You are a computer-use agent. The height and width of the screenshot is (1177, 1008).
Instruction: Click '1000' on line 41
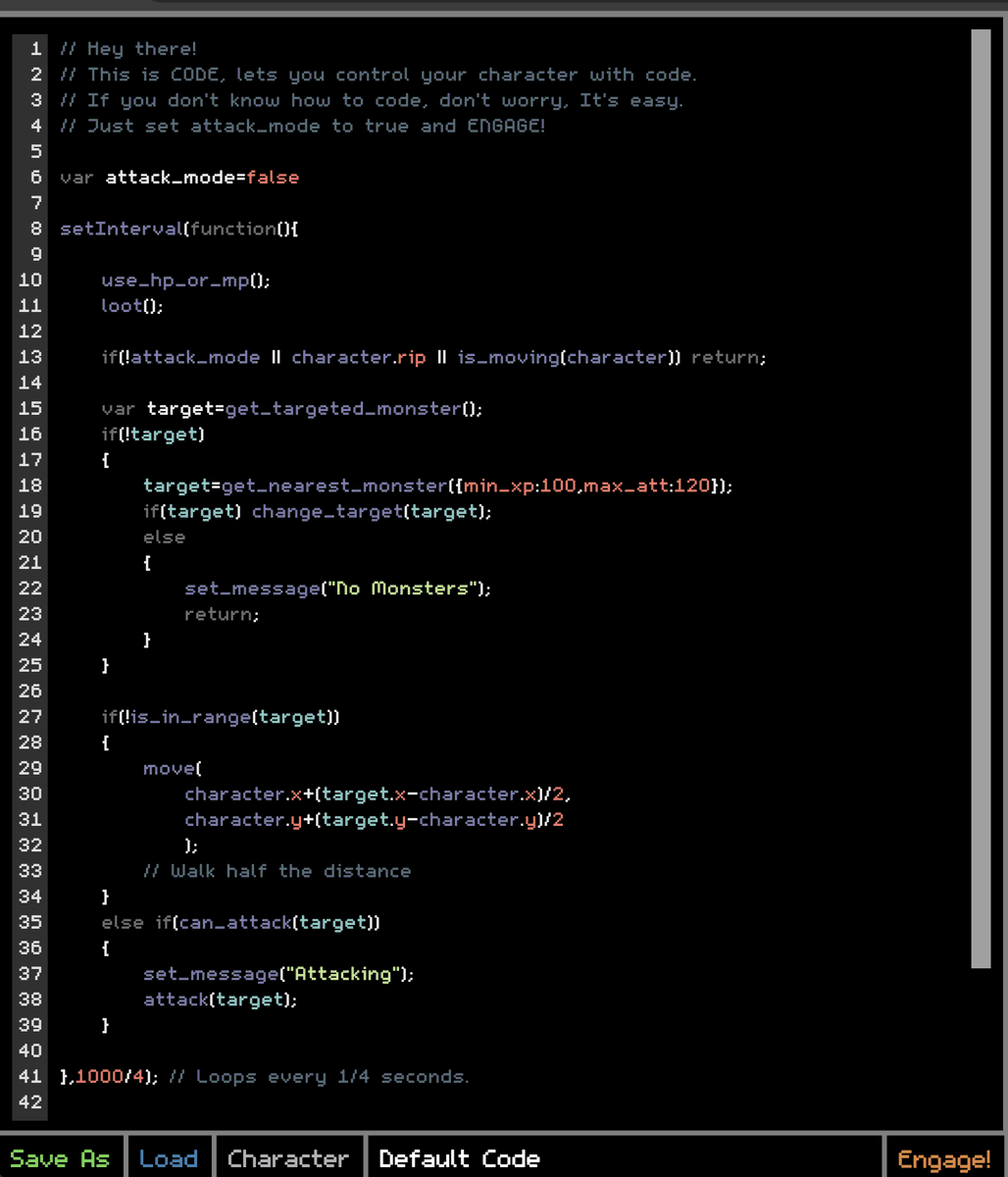(99, 1077)
